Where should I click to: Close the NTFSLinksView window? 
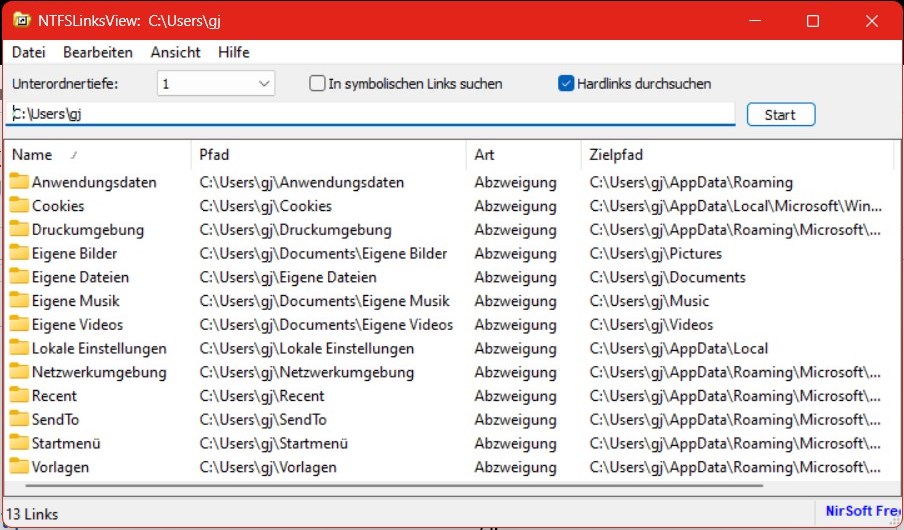click(872, 21)
